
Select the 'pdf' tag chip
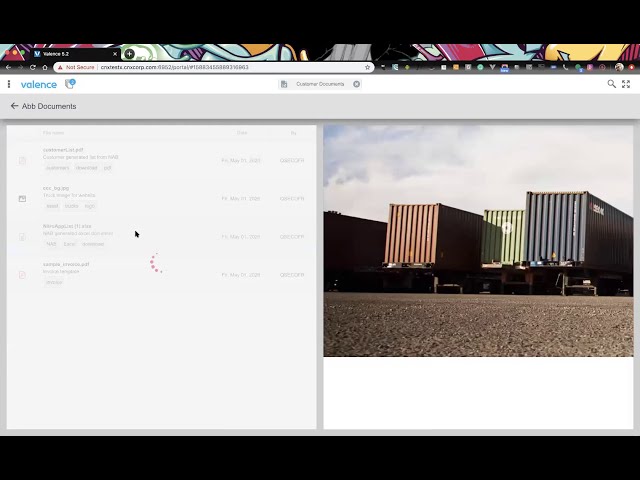107,168
